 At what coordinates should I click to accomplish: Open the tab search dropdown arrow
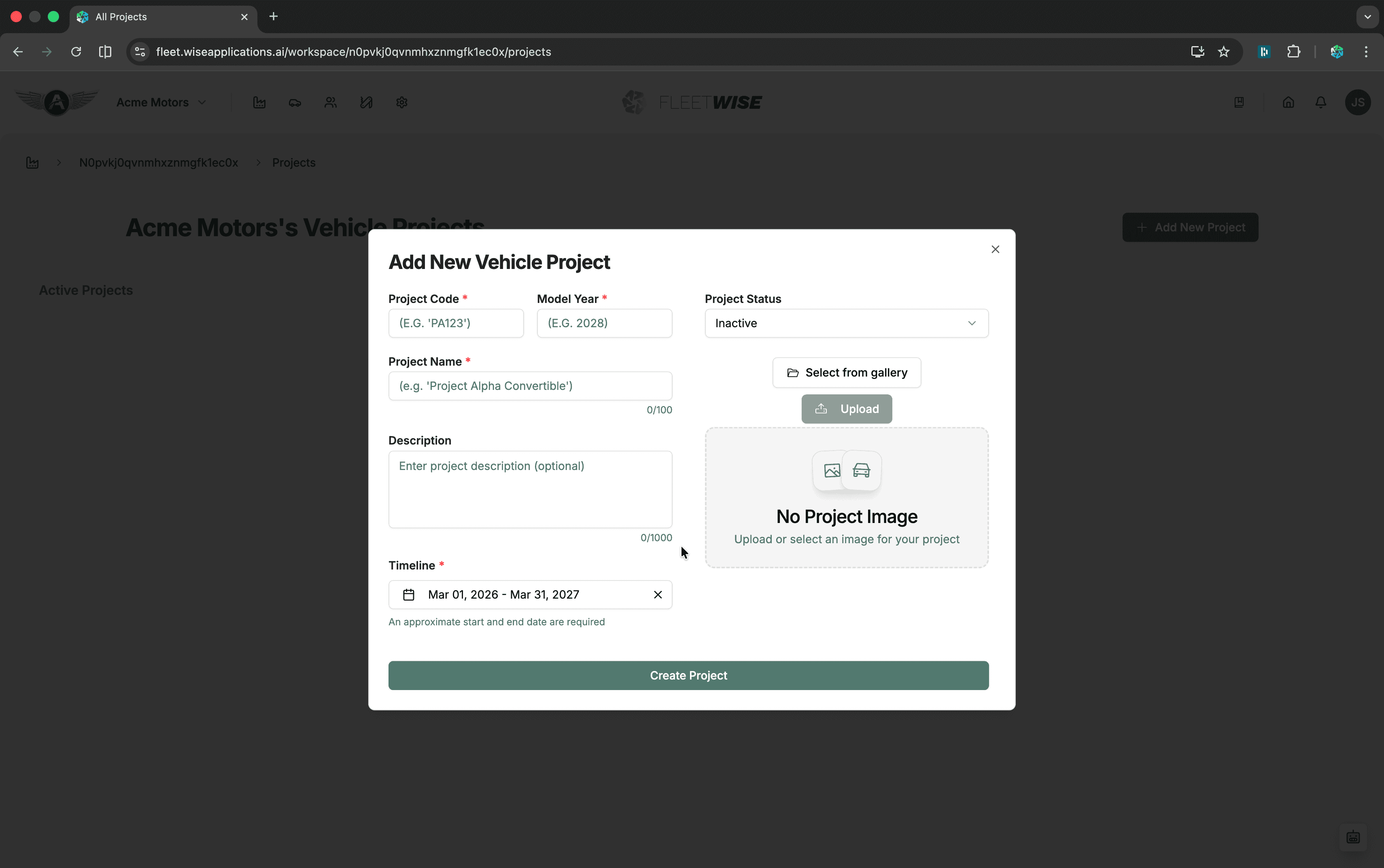[1367, 17]
